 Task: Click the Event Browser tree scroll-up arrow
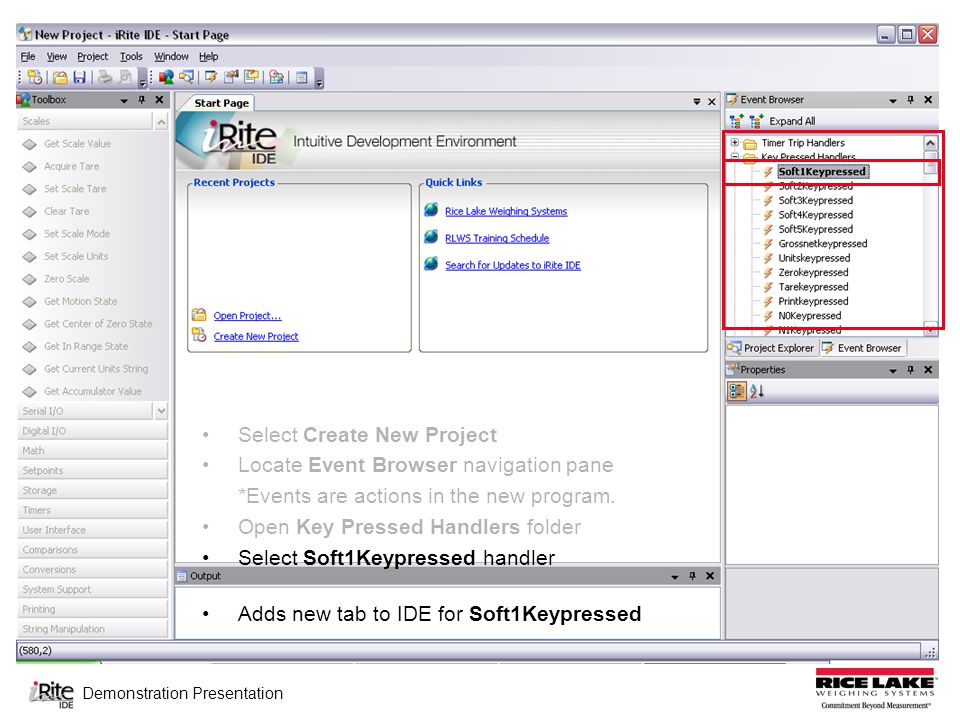click(x=930, y=143)
